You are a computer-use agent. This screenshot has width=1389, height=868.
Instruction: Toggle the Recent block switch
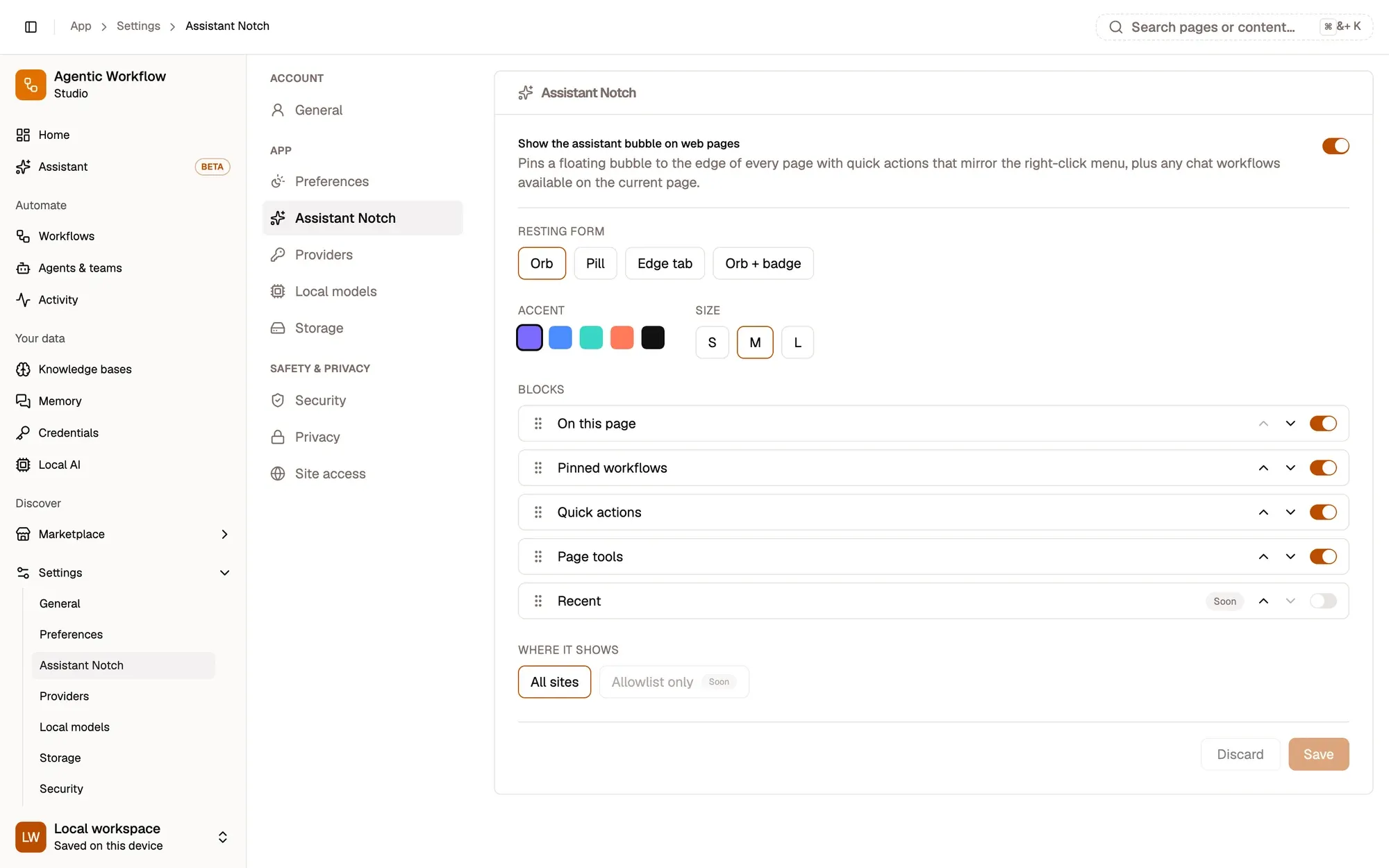pos(1323,601)
